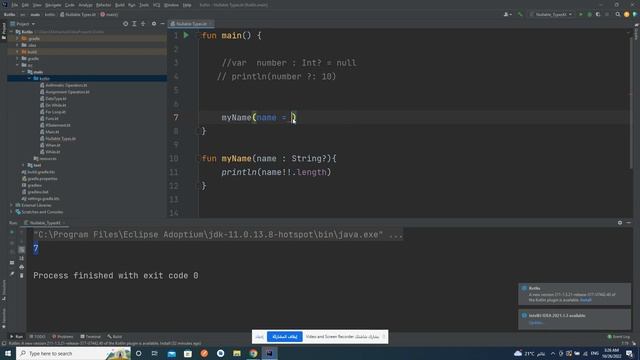640x360 pixels.
Task: Open File Explorer from the taskbar
Action: click(237, 353)
